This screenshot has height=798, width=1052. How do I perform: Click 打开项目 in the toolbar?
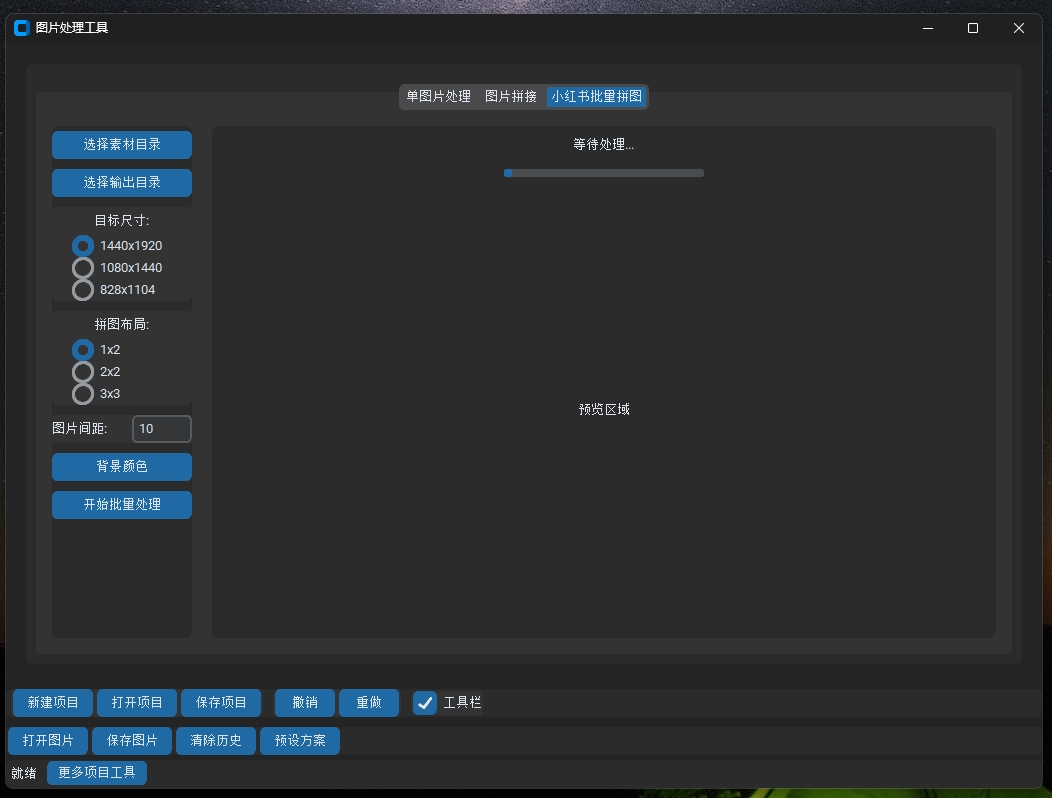point(137,703)
